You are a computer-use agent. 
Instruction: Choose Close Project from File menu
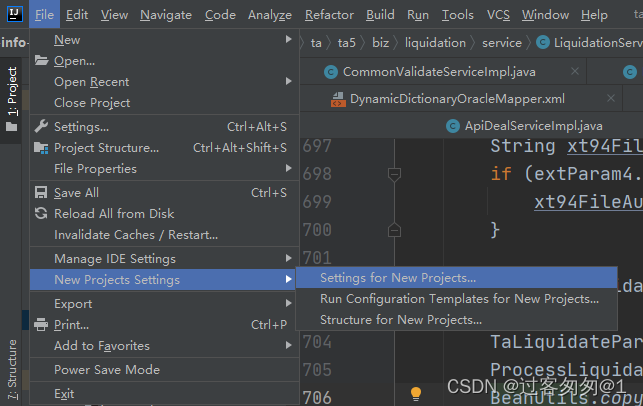(x=164, y=103)
